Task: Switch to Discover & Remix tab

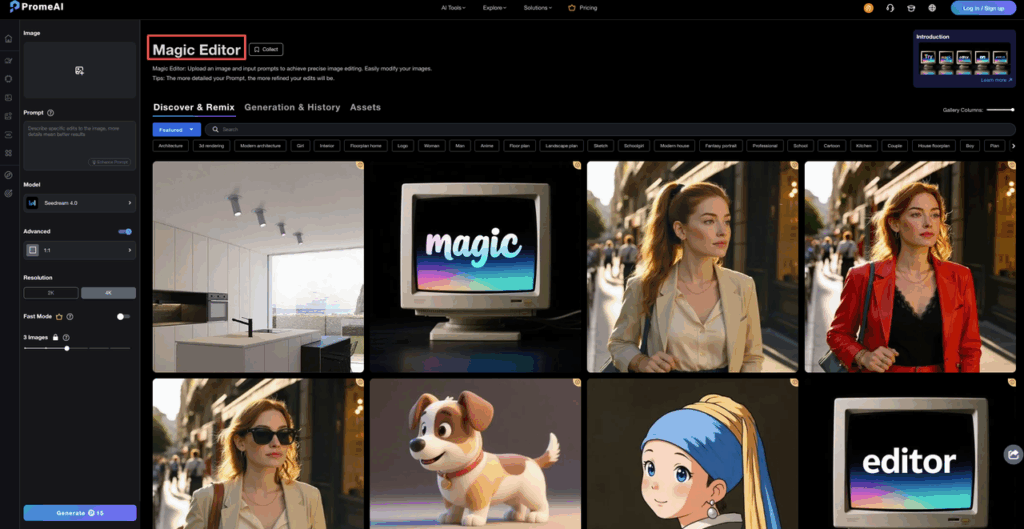Action: [194, 107]
